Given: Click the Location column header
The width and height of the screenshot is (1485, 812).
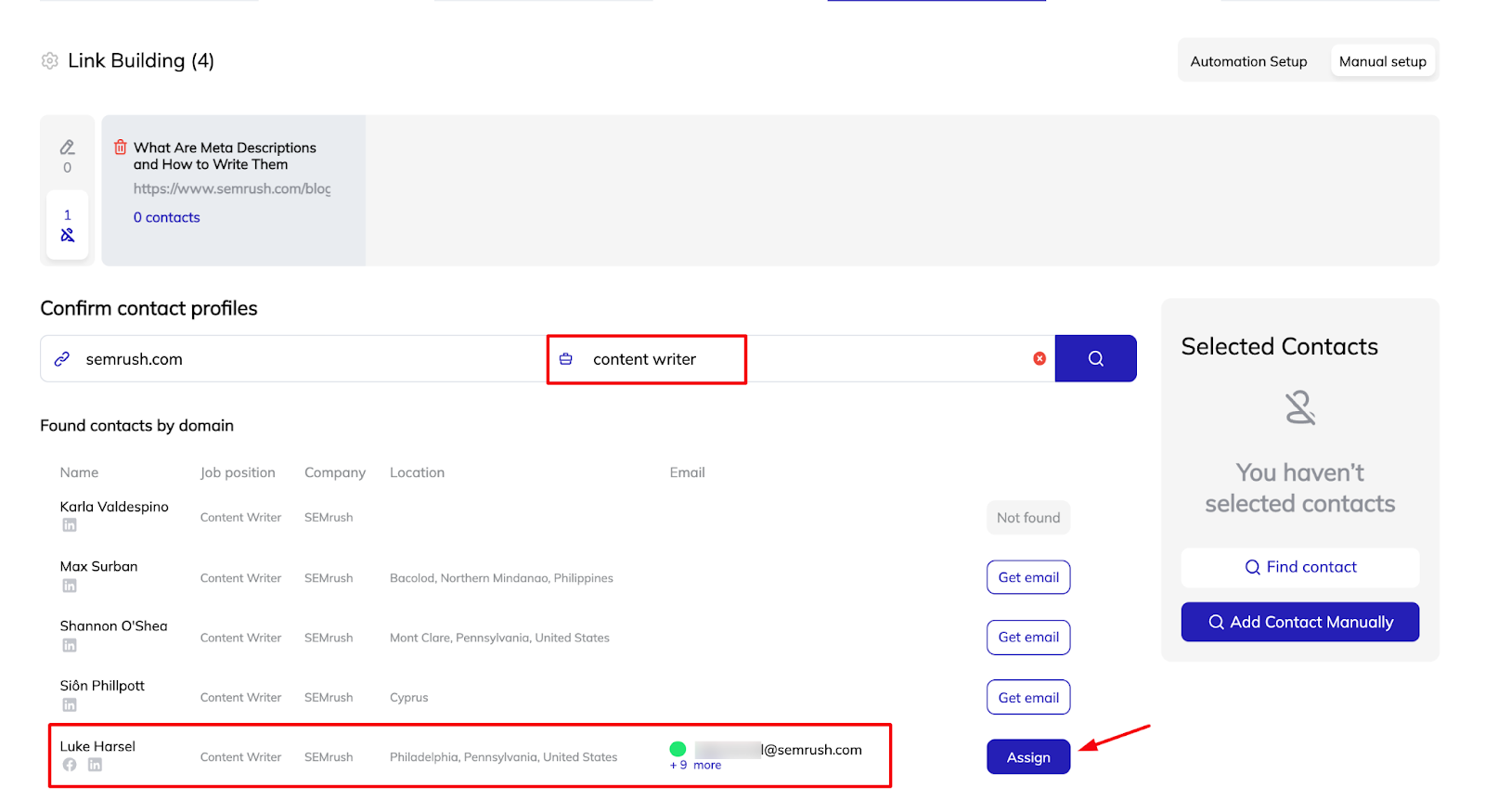Looking at the screenshot, I should point(417,472).
